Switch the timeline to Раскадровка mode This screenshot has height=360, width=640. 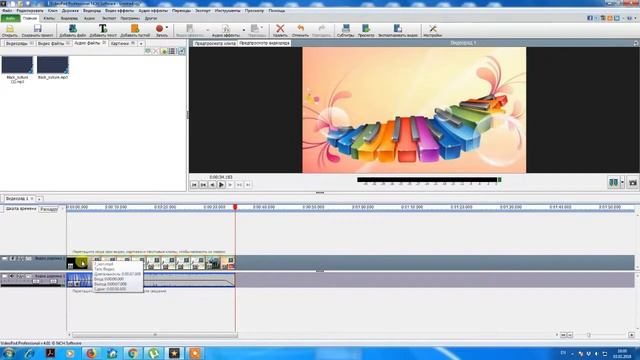(x=49, y=209)
